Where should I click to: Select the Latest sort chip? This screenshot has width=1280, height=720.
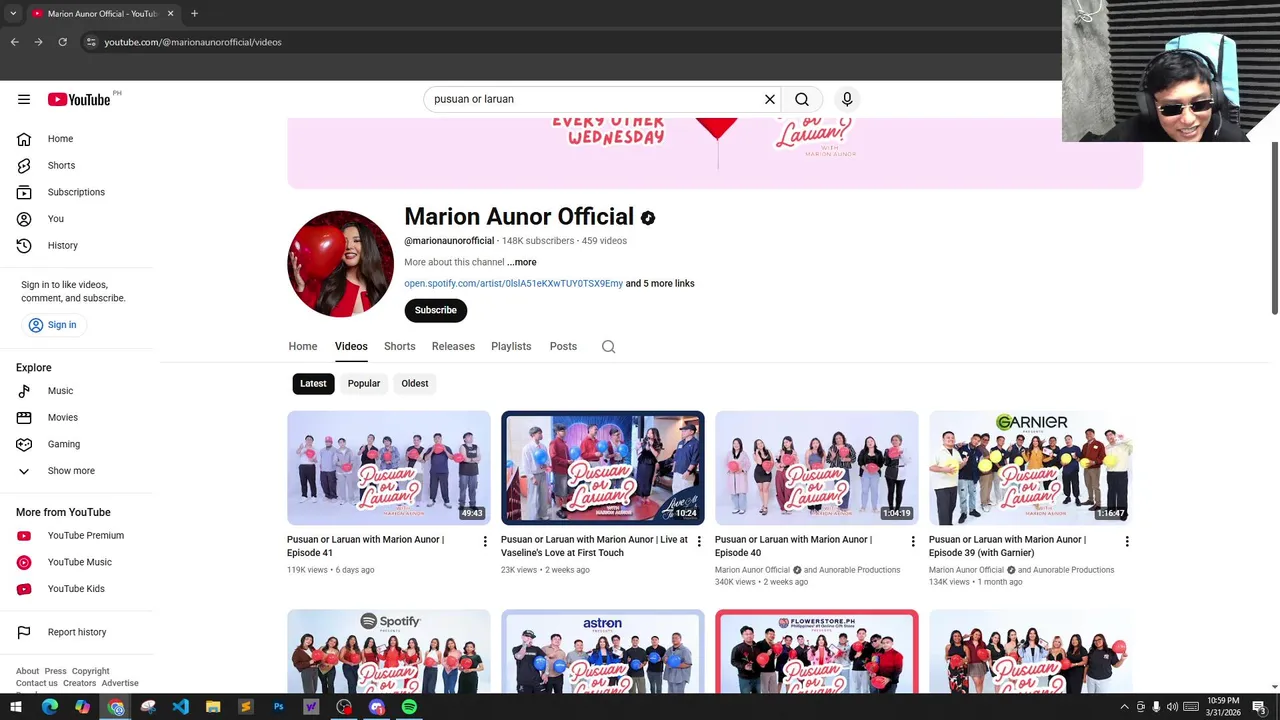313,383
